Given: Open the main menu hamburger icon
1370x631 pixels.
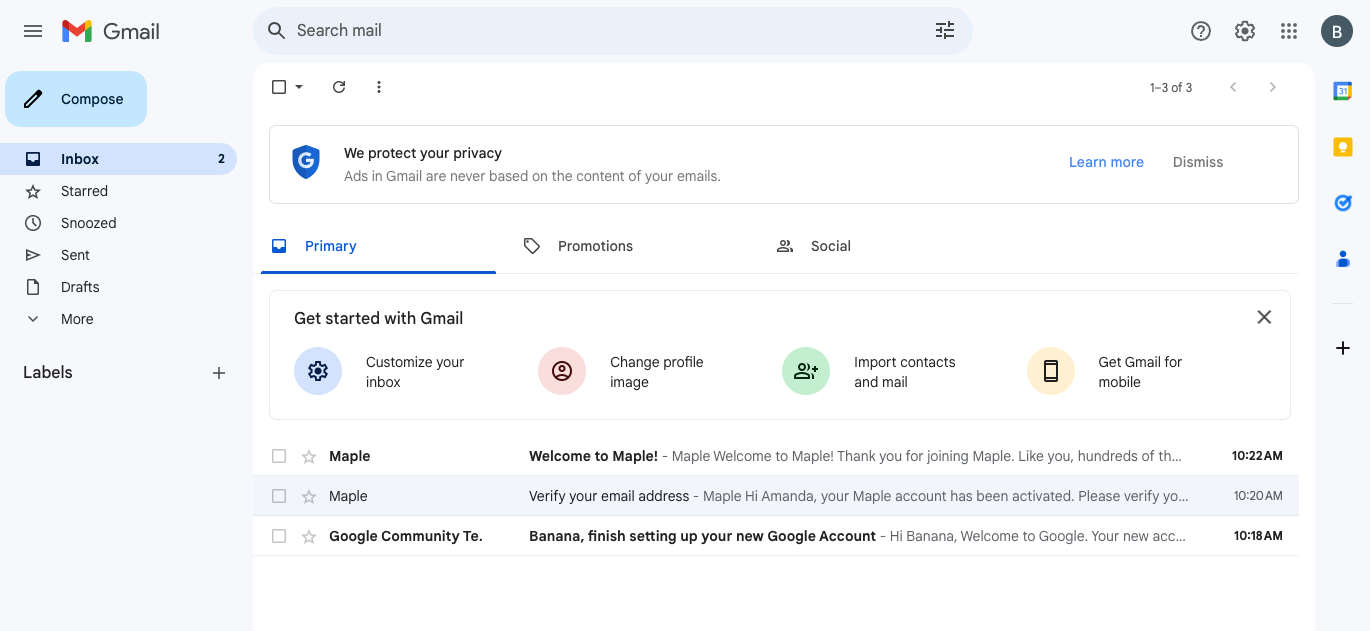Looking at the screenshot, I should 33,31.
